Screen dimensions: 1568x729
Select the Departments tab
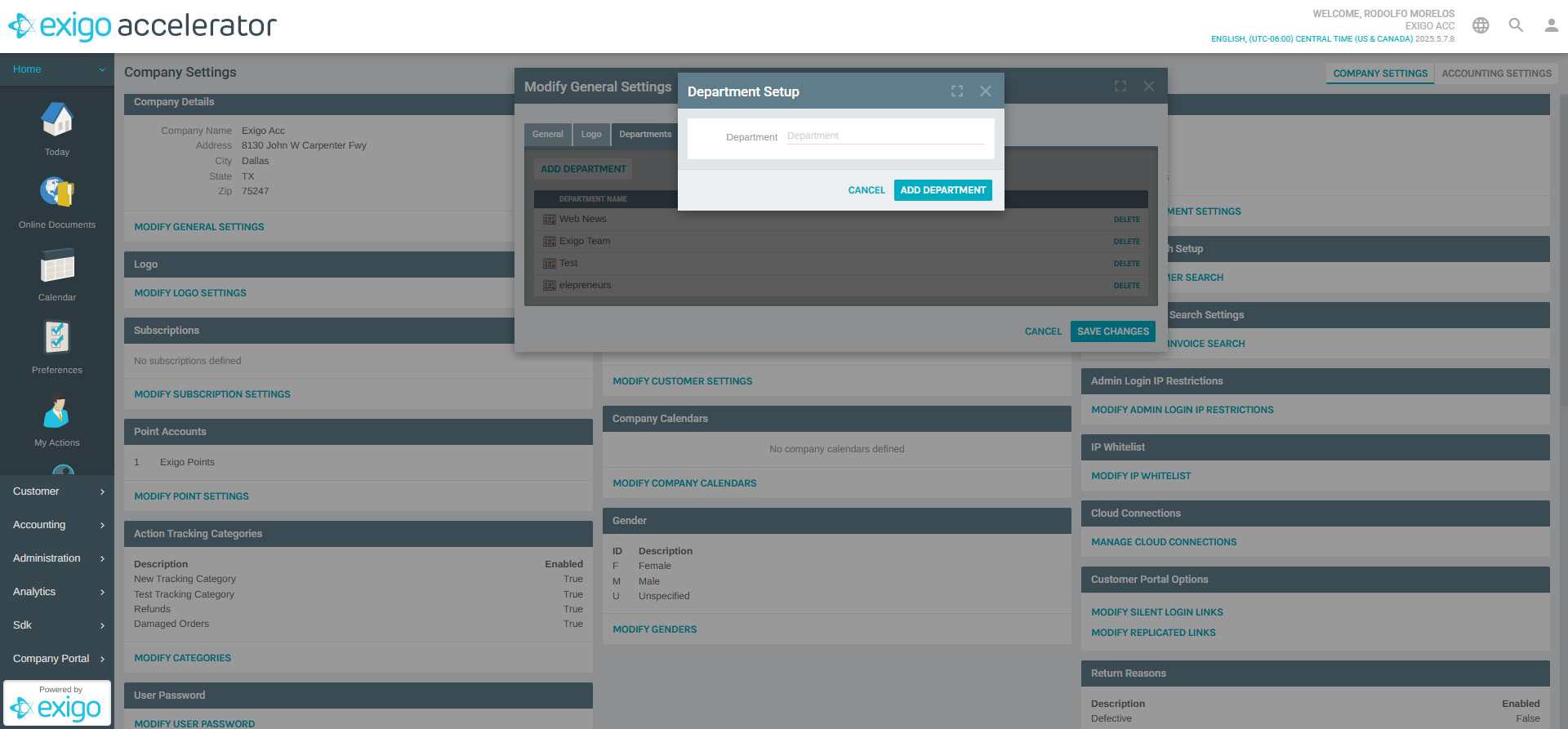(645, 135)
